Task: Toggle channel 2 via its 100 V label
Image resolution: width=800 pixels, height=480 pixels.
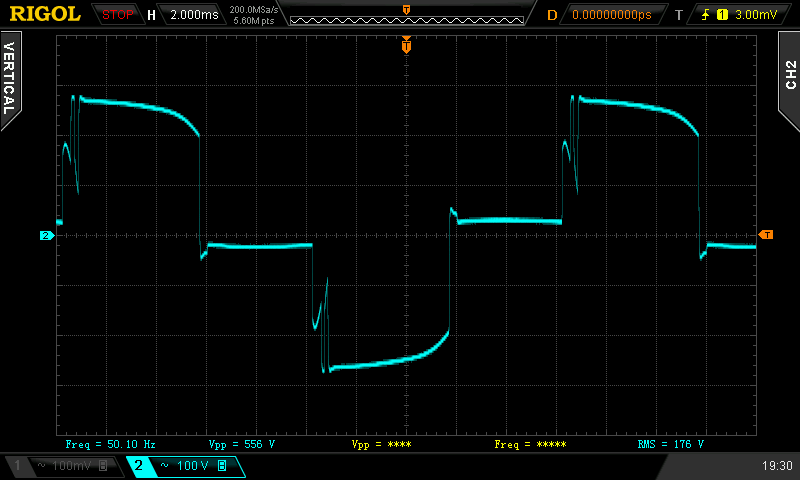Action: click(190, 466)
